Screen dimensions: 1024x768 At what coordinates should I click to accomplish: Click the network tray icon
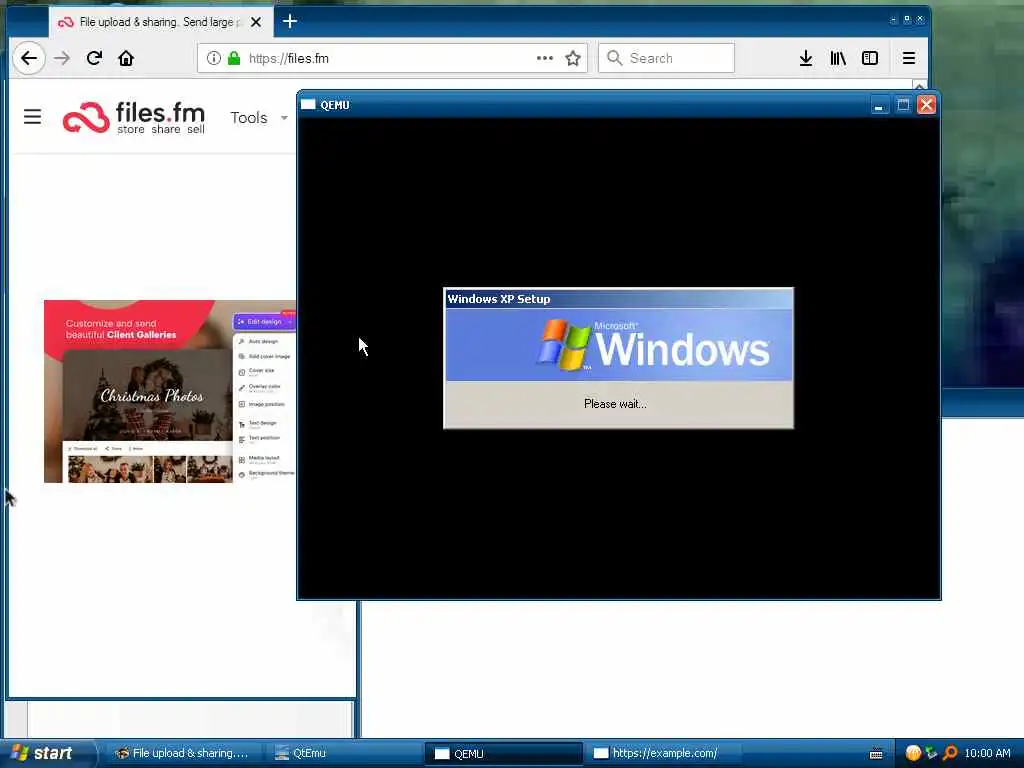click(x=931, y=753)
